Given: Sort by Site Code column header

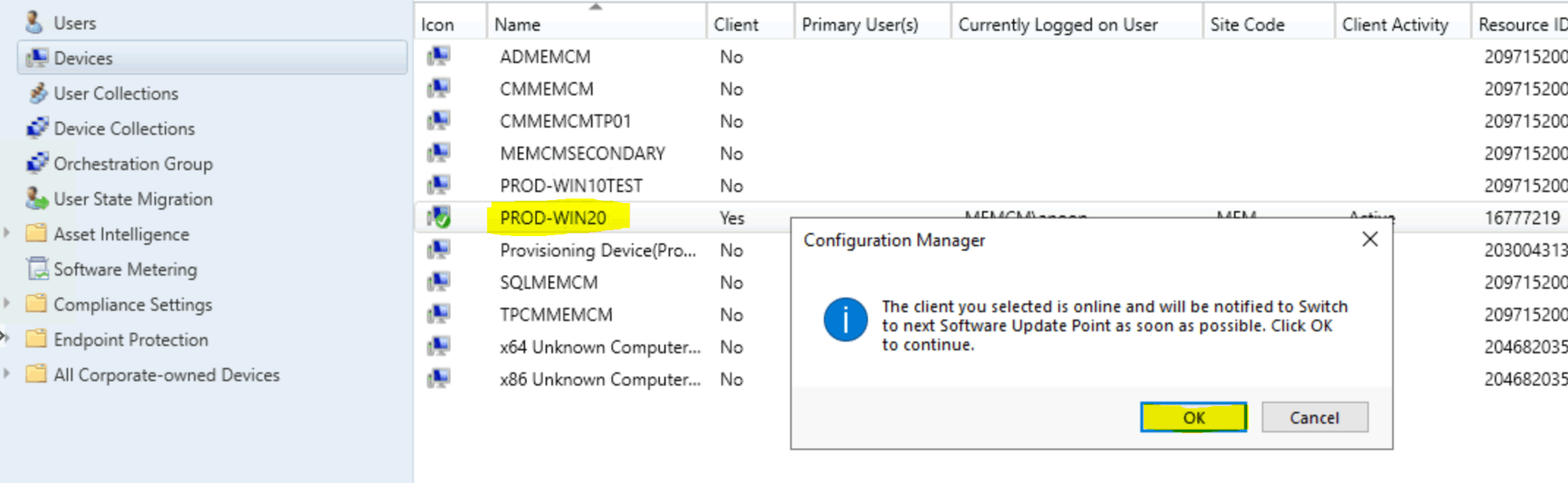Looking at the screenshot, I should coord(1269,24).
